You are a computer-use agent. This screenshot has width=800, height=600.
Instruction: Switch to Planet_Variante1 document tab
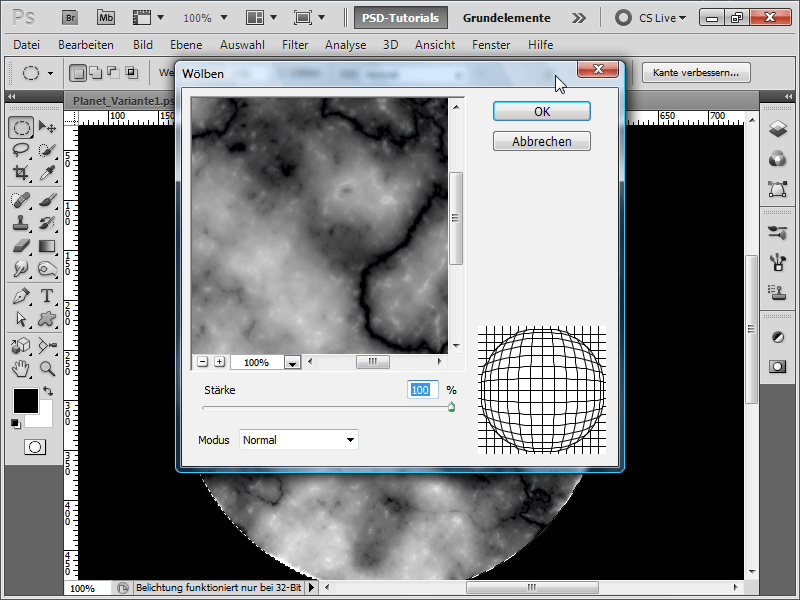pos(123,101)
